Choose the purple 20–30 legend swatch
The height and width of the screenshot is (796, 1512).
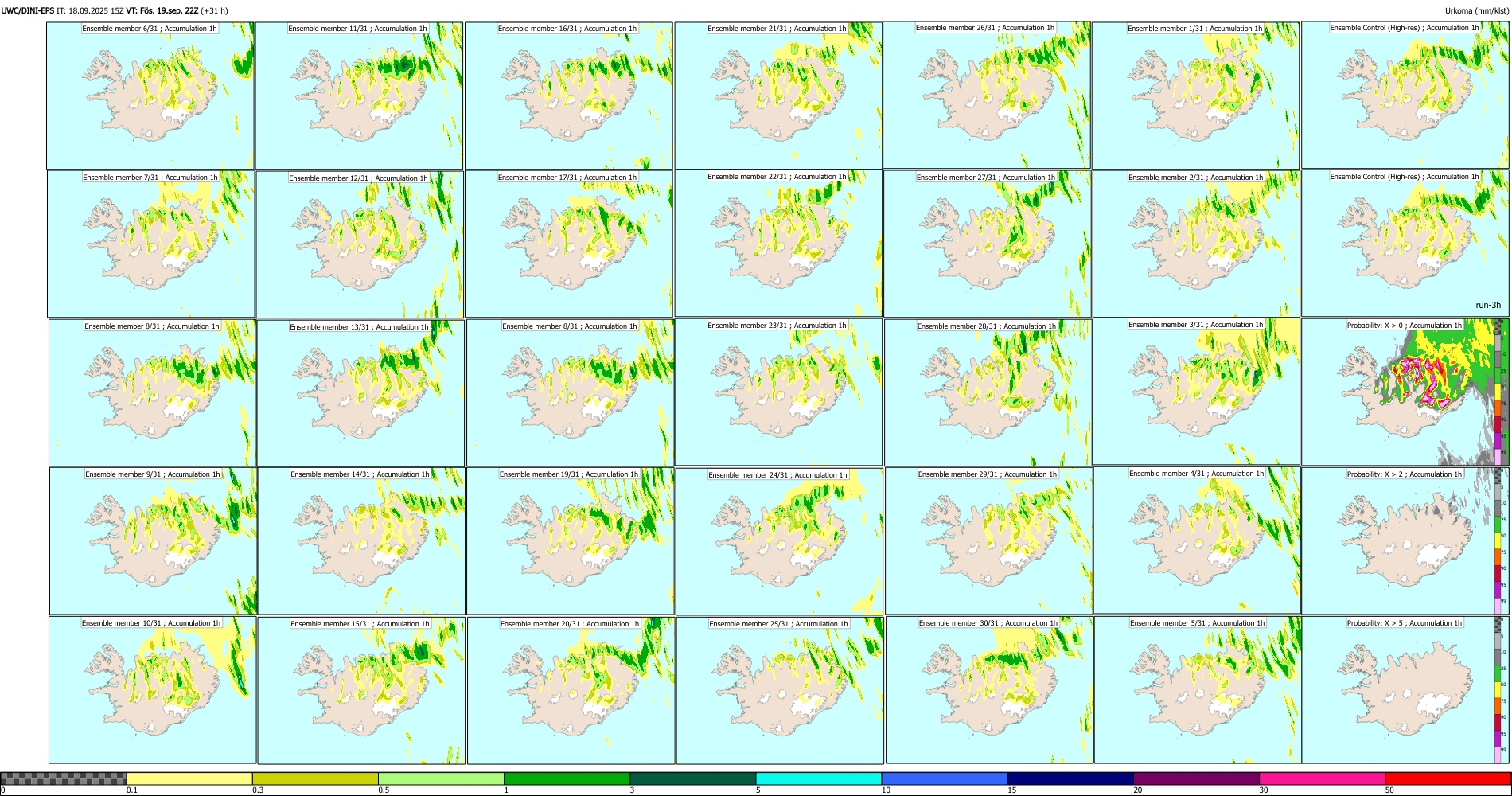coord(1196,778)
